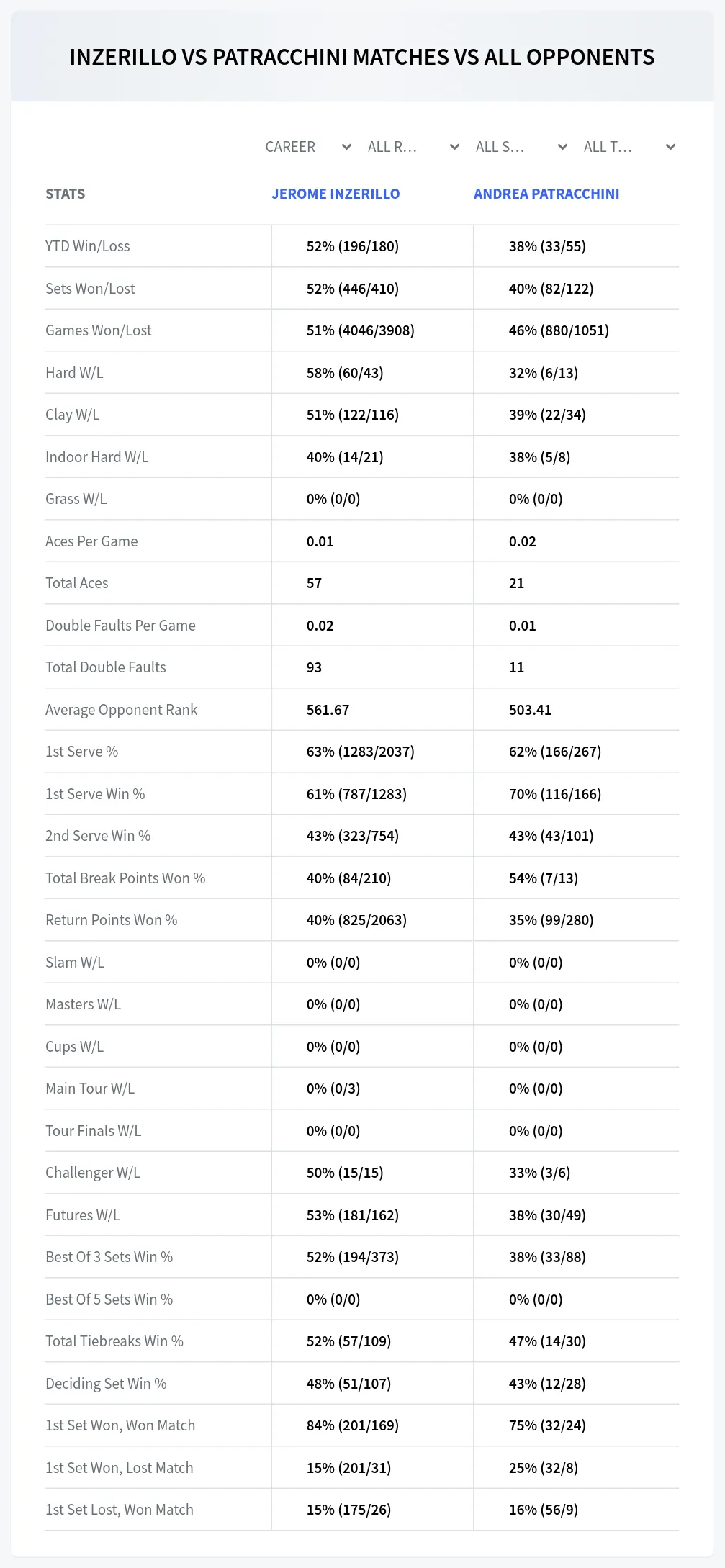Click the STATS column header
The width and height of the screenshot is (725, 1568).
65,194
